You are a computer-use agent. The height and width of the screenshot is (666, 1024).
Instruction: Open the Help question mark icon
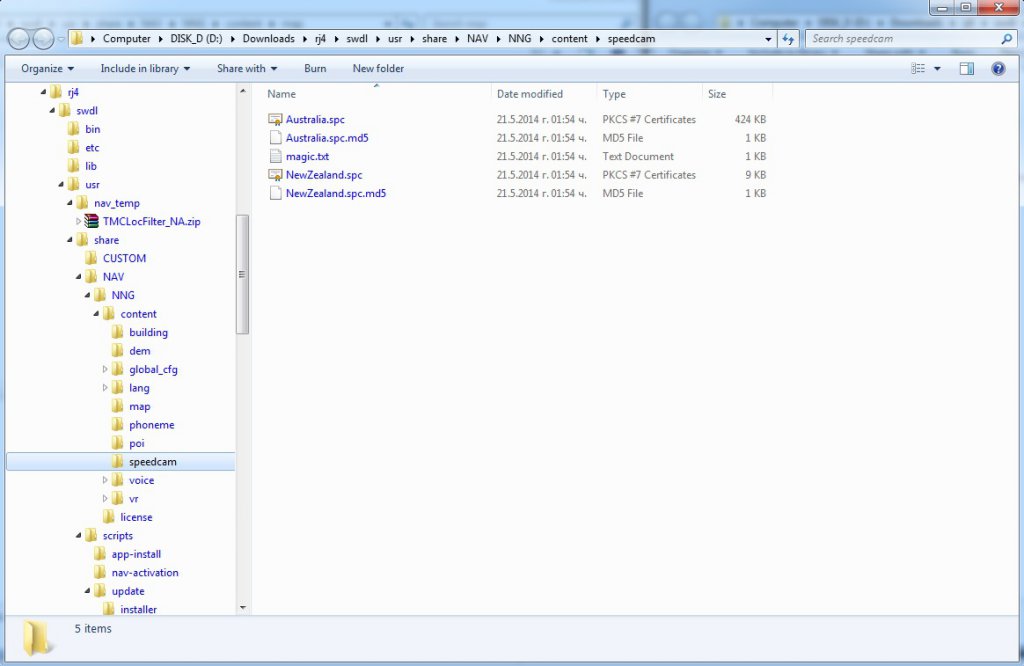pos(997,68)
